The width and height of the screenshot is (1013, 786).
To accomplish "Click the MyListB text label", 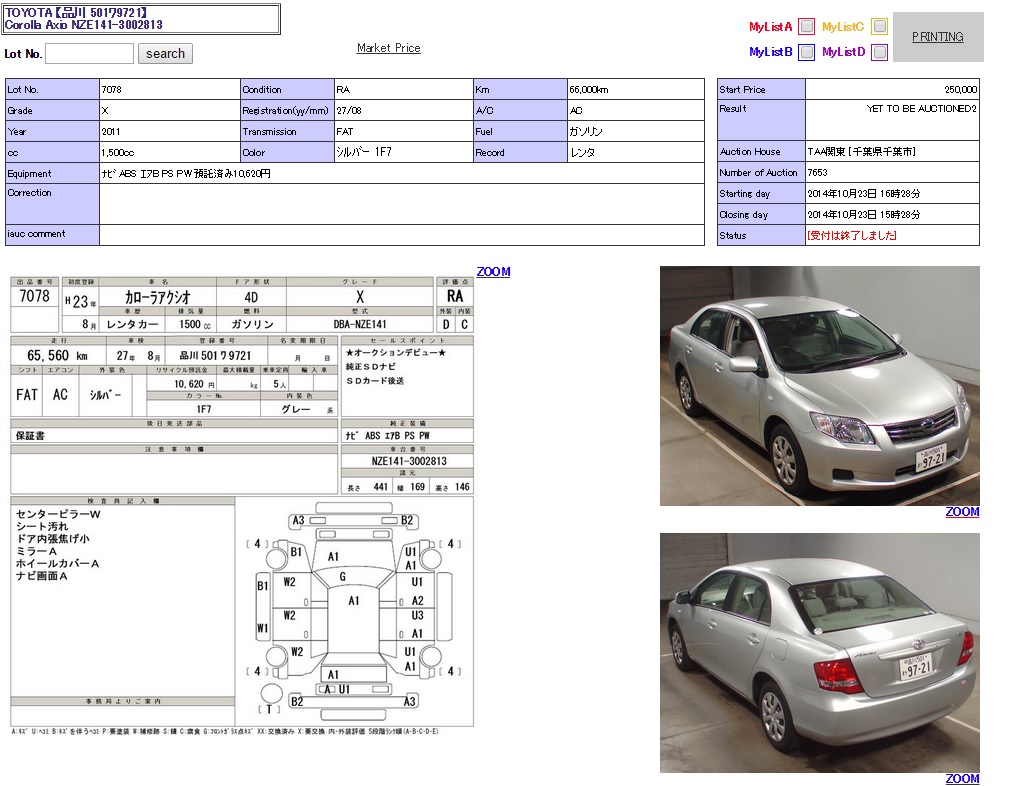I will click(x=770, y=52).
